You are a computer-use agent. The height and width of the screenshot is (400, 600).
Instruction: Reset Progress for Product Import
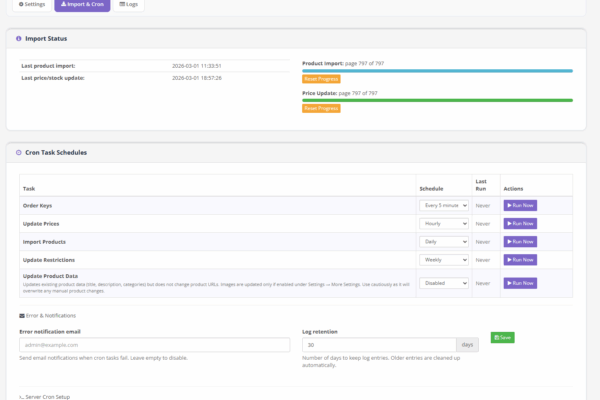tap(321, 79)
